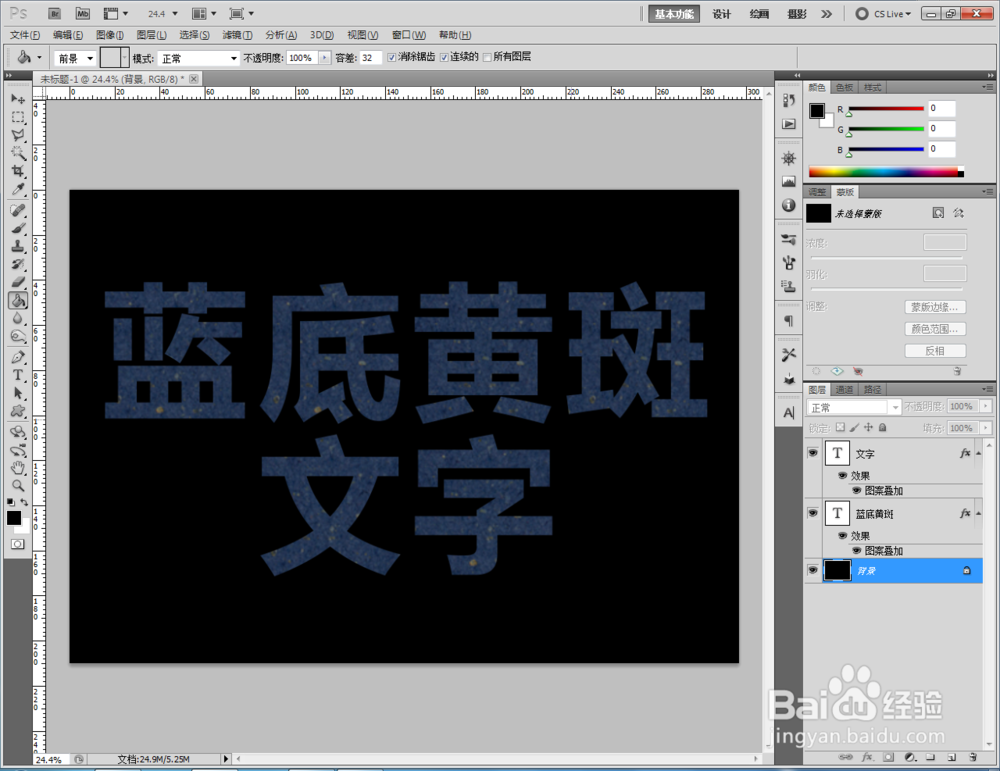Switch to 绘画 workspace
Viewport: 1000px width, 771px height.
click(759, 14)
